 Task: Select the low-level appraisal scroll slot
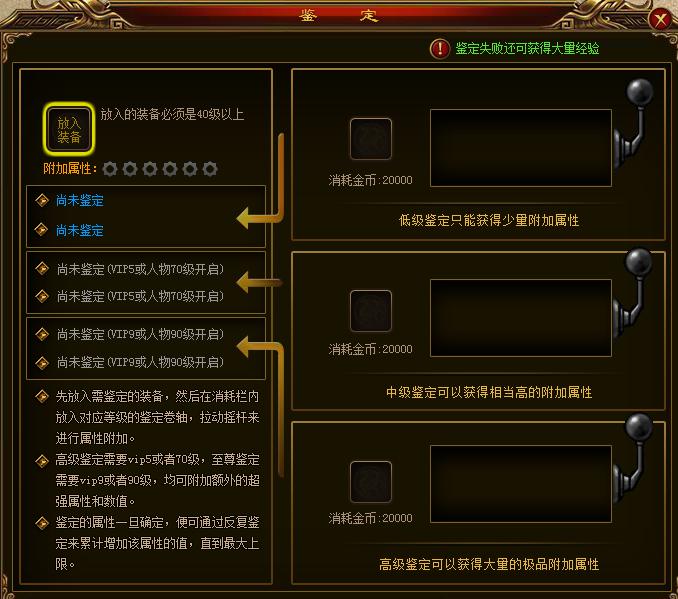click(371, 139)
